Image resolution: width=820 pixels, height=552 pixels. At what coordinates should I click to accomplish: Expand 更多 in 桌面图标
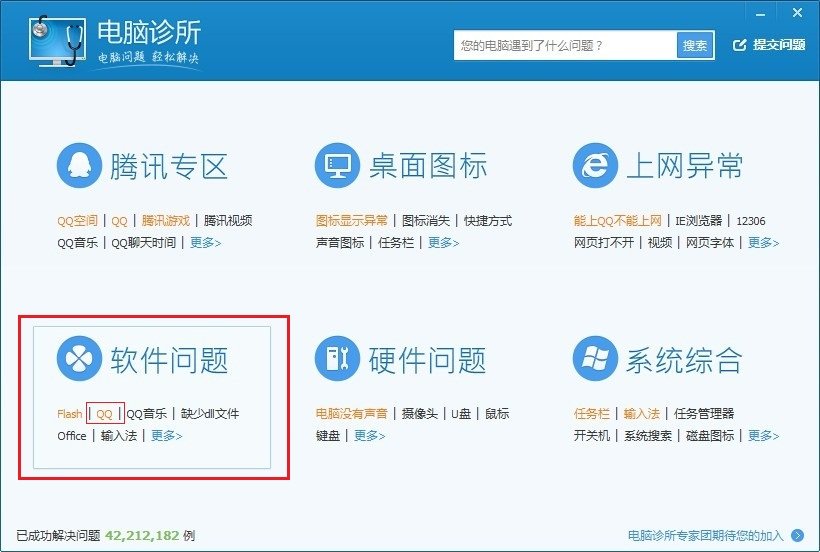(x=443, y=243)
